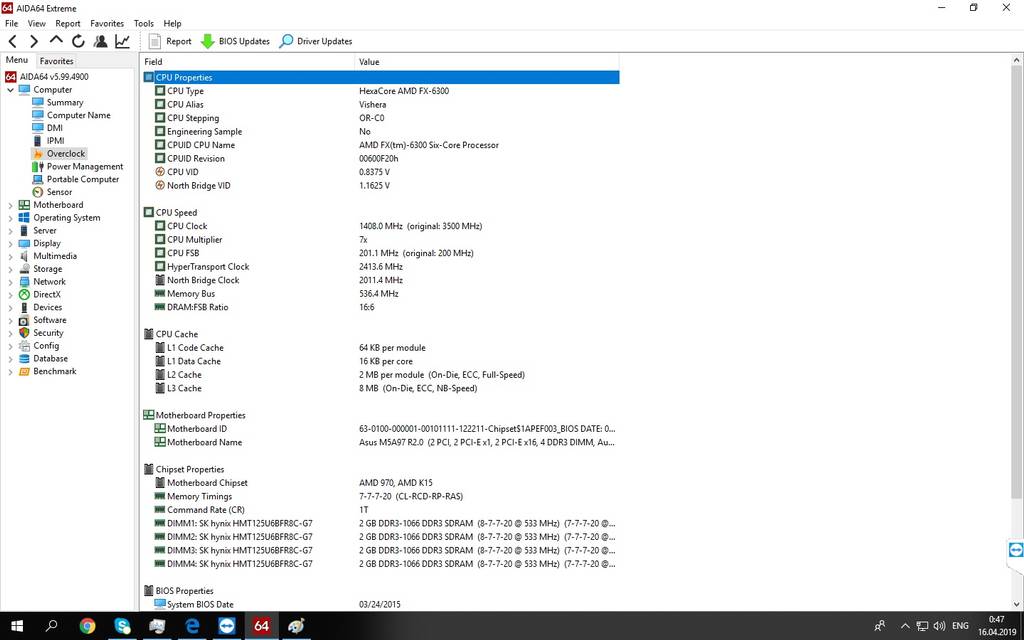1024x640 pixels.
Task: Collapse the Computer tree node
Action: click(x=10, y=90)
